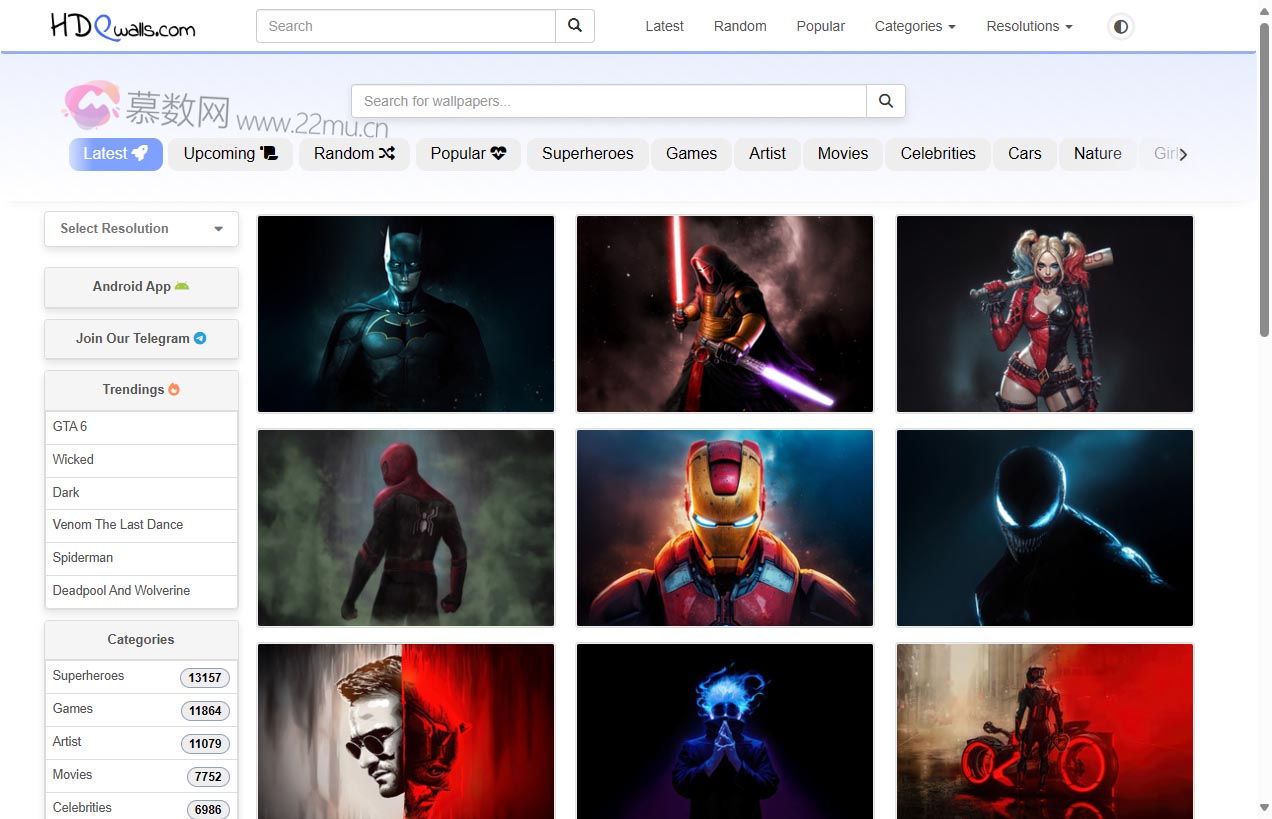This screenshot has height=819, width=1272.
Task: Open the Batman wallpaper thumbnail
Action: pos(406,314)
